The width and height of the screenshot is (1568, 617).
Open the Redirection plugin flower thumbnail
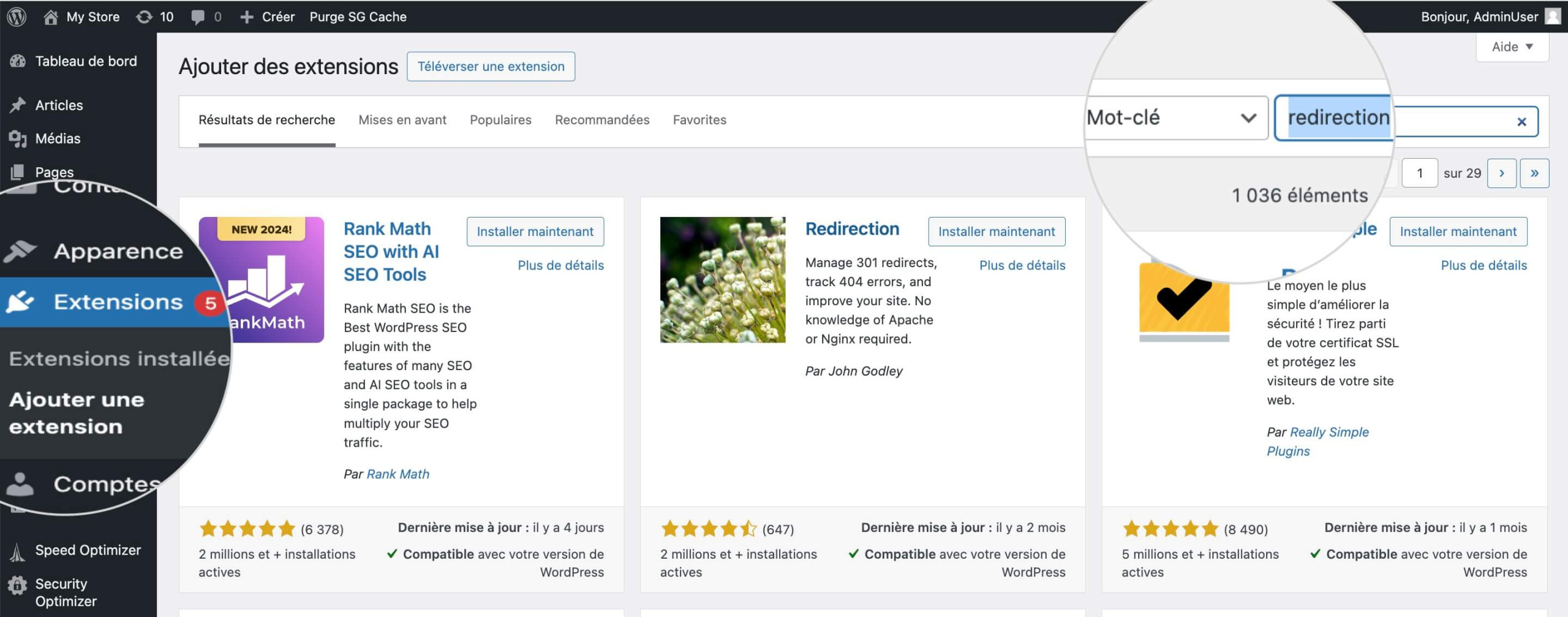tap(723, 279)
